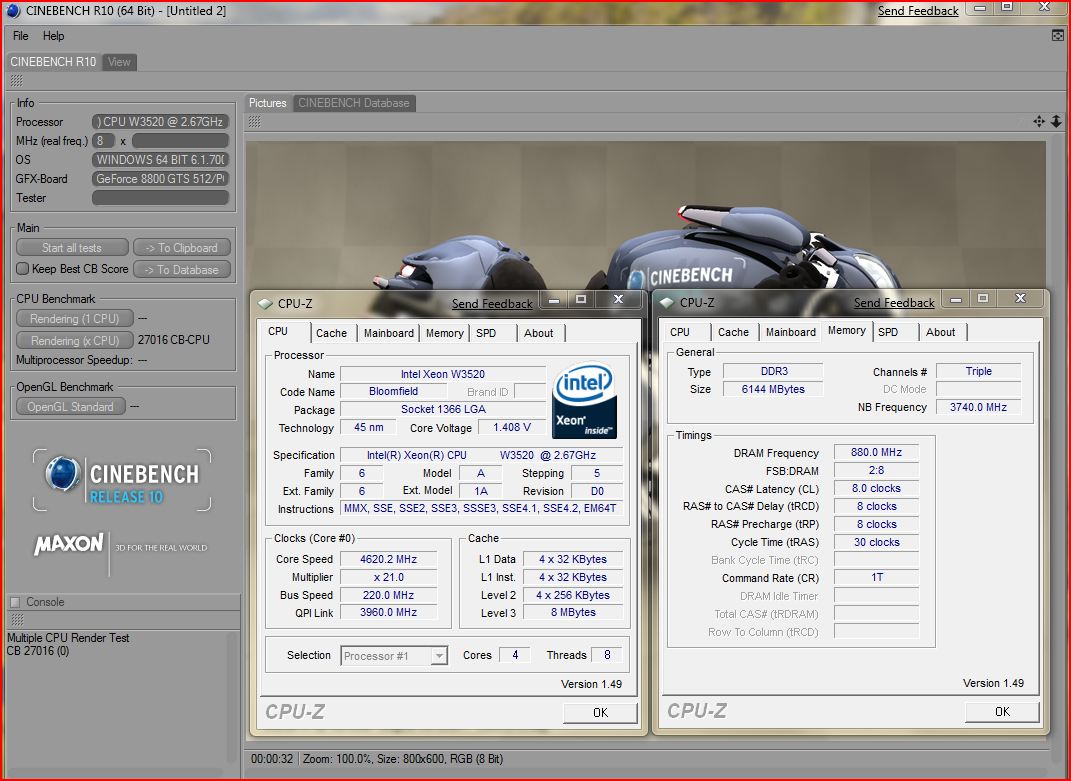The image size is (1071, 781).
Task: Click the download arrow icon in Pictures panel
Action: pyautogui.click(x=1056, y=122)
